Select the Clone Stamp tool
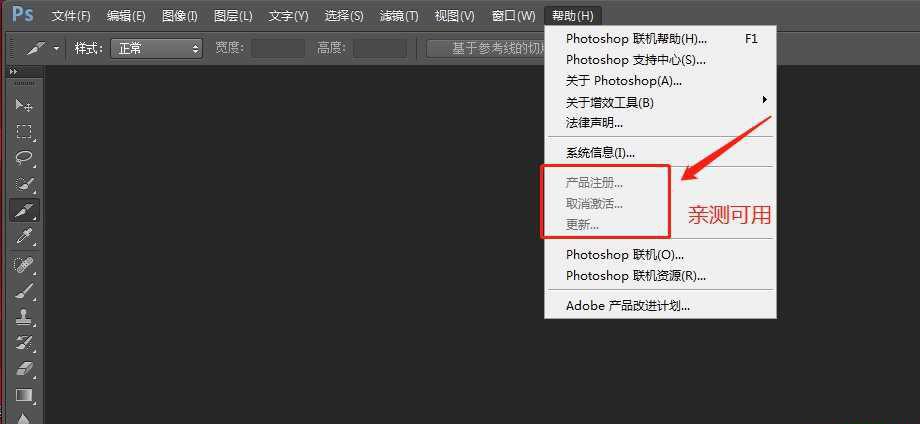This screenshot has height=424, width=920. 24,317
